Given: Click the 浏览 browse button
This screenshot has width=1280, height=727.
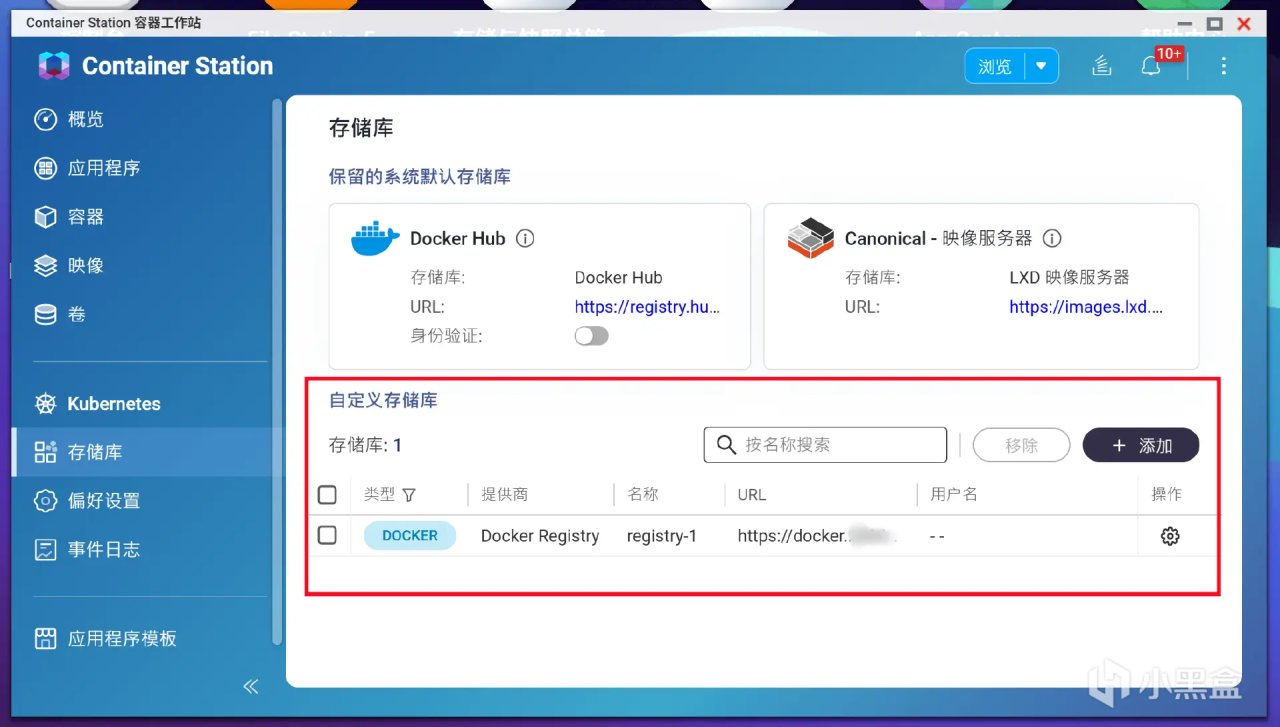Looking at the screenshot, I should point(995,66).
